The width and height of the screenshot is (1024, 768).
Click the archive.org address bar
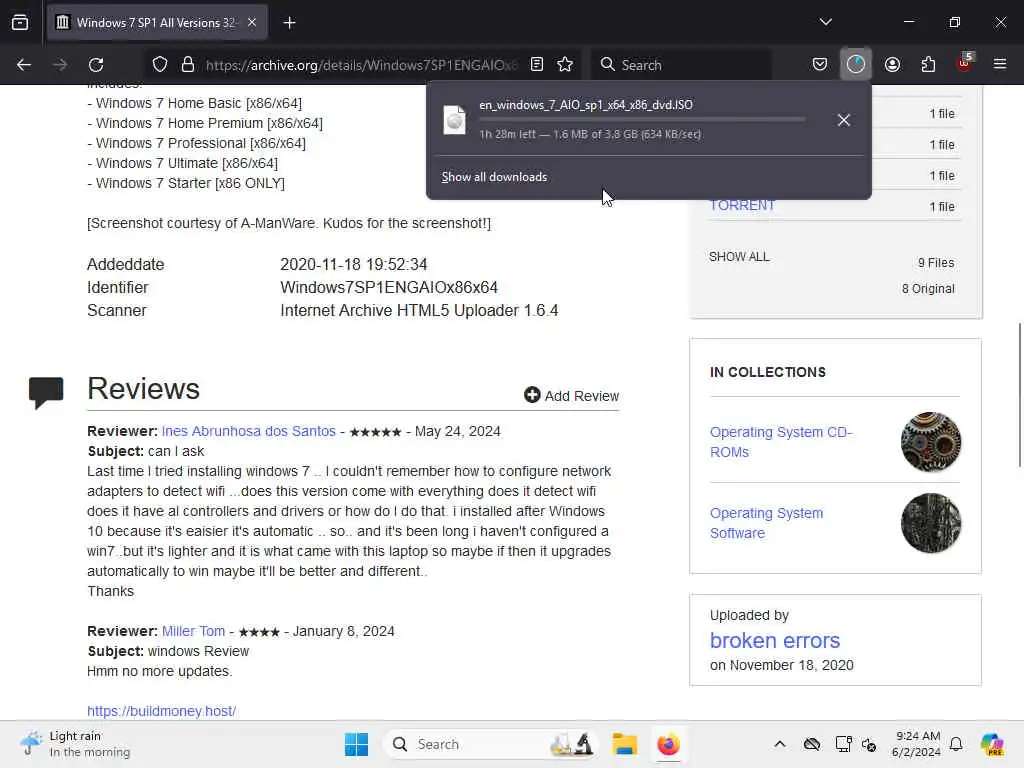[361, 65]
